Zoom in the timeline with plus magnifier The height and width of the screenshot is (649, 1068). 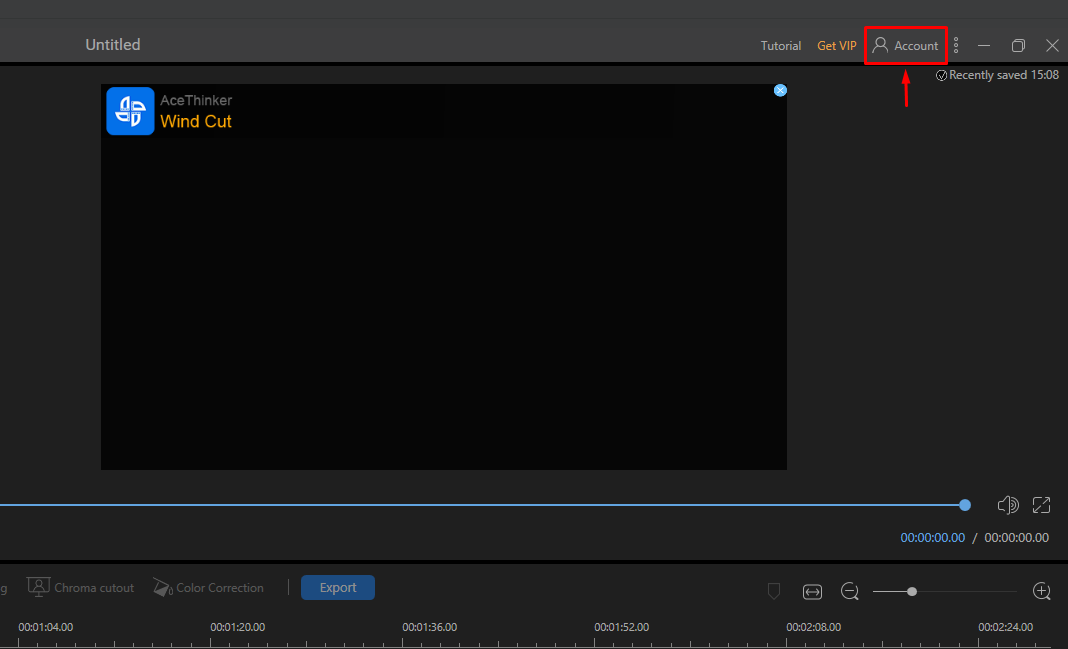tap(1041, 591)
